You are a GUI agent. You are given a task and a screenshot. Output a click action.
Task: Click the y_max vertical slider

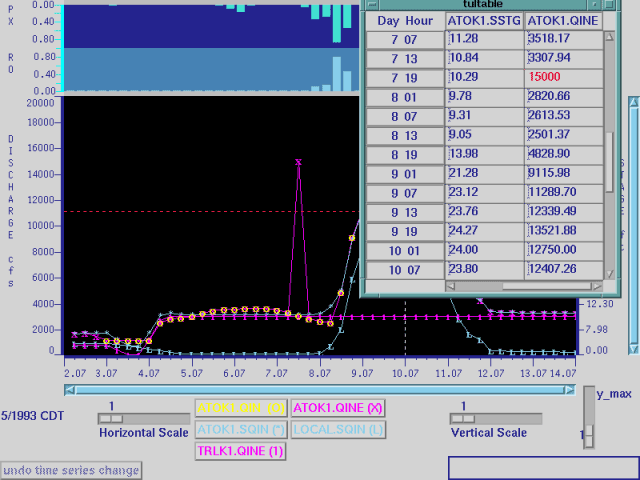[x=589, y=417]
